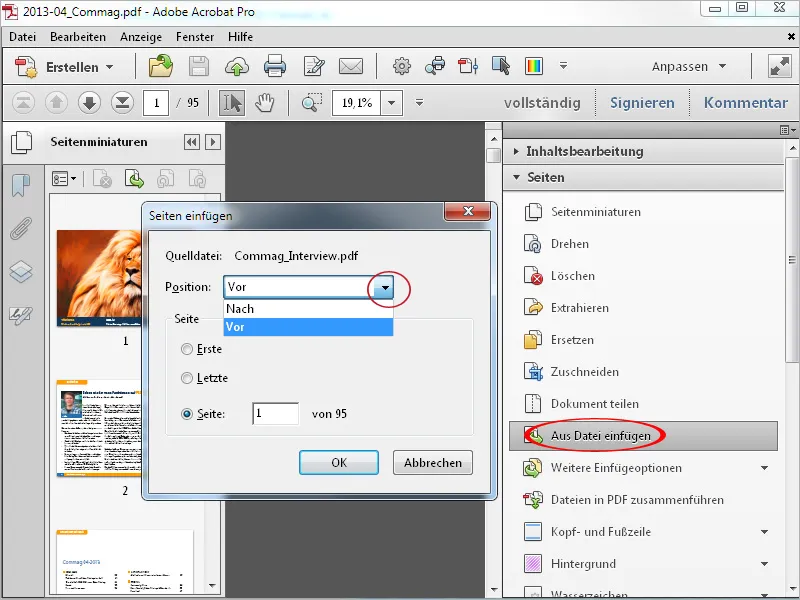Click Dateien in PDF zusammenführen
The image size is (800, 600).
623,500
